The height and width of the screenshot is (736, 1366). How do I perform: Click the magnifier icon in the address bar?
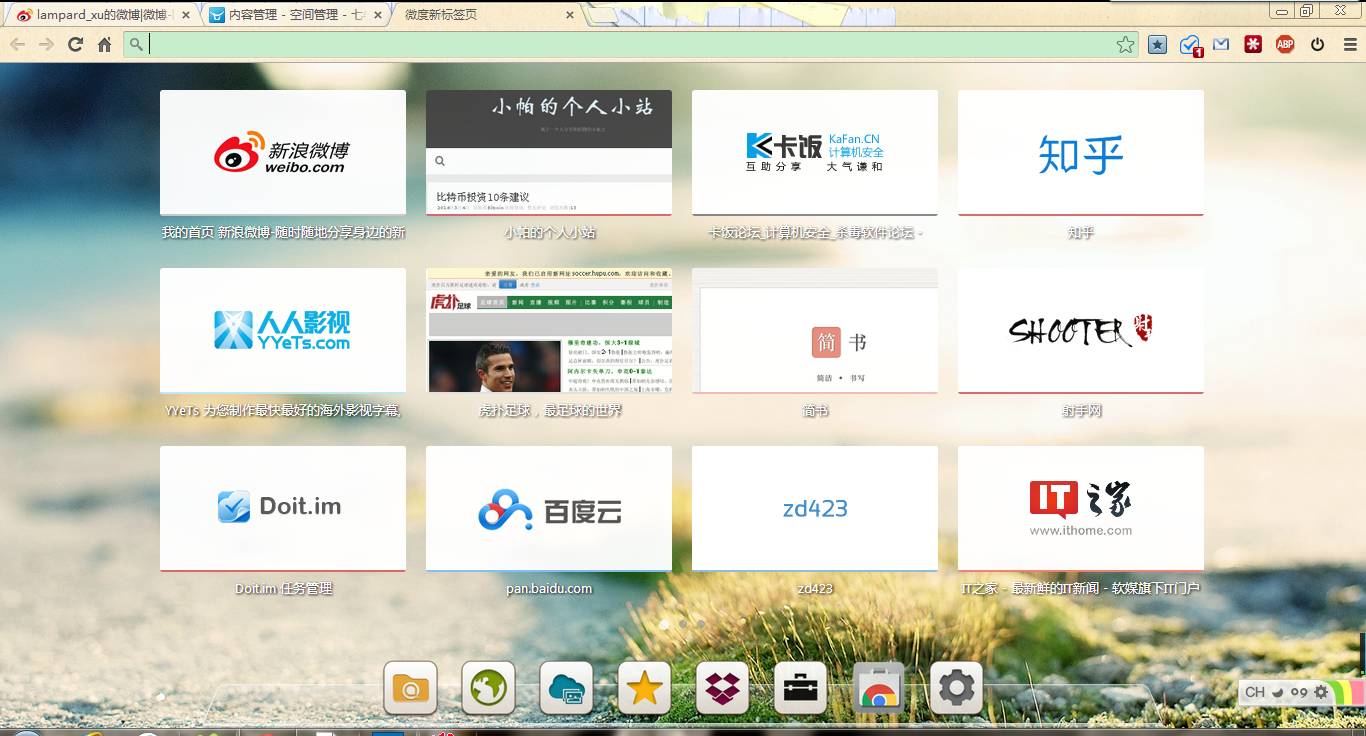pos(136,44)
